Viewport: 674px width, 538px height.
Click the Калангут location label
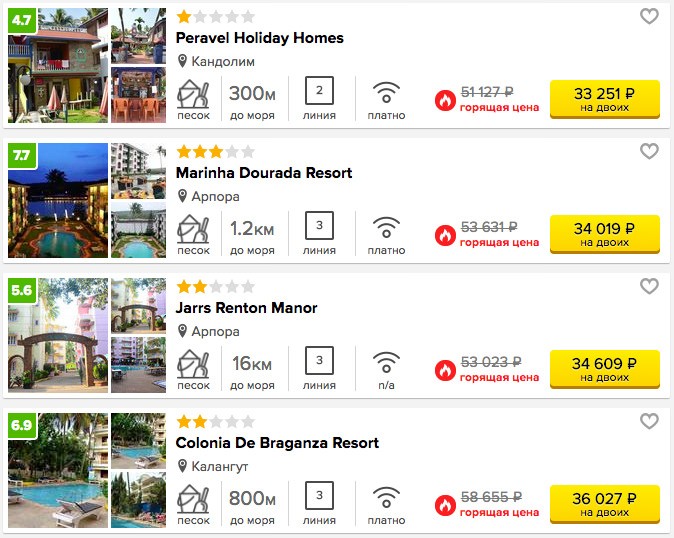[220, 466]
